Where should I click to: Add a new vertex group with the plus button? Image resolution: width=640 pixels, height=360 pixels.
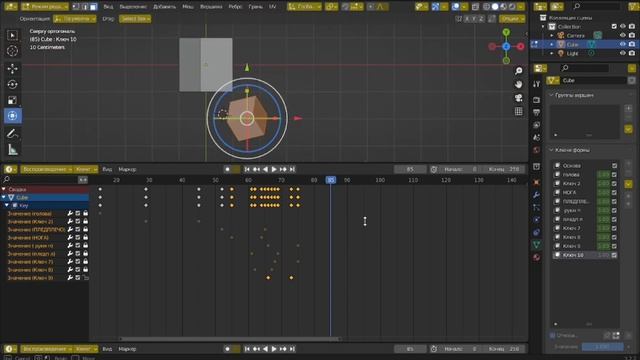[x=628, y=108]
